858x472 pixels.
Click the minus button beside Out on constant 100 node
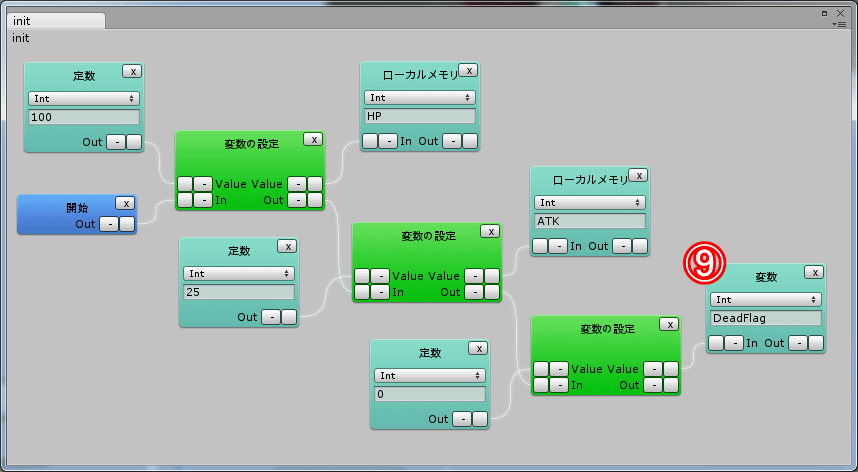click(x=116, y=142)
